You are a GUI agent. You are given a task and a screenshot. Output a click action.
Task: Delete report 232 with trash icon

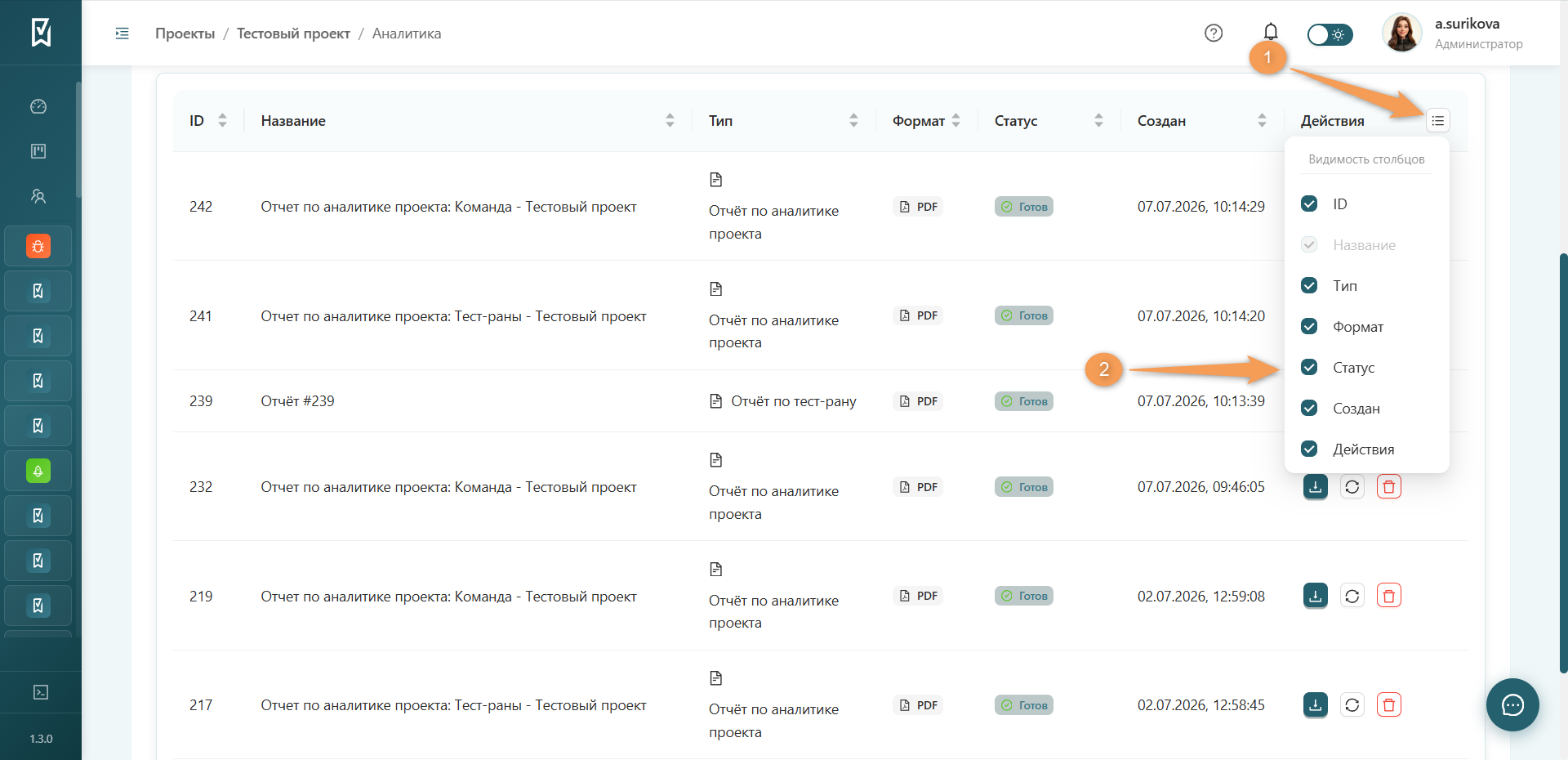point(1389,487)
